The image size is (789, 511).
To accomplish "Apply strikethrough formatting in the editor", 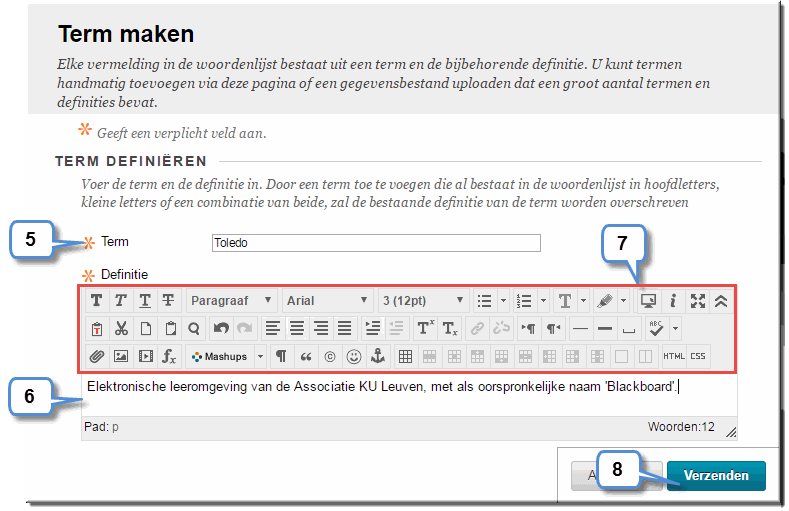I will [168, 301].
